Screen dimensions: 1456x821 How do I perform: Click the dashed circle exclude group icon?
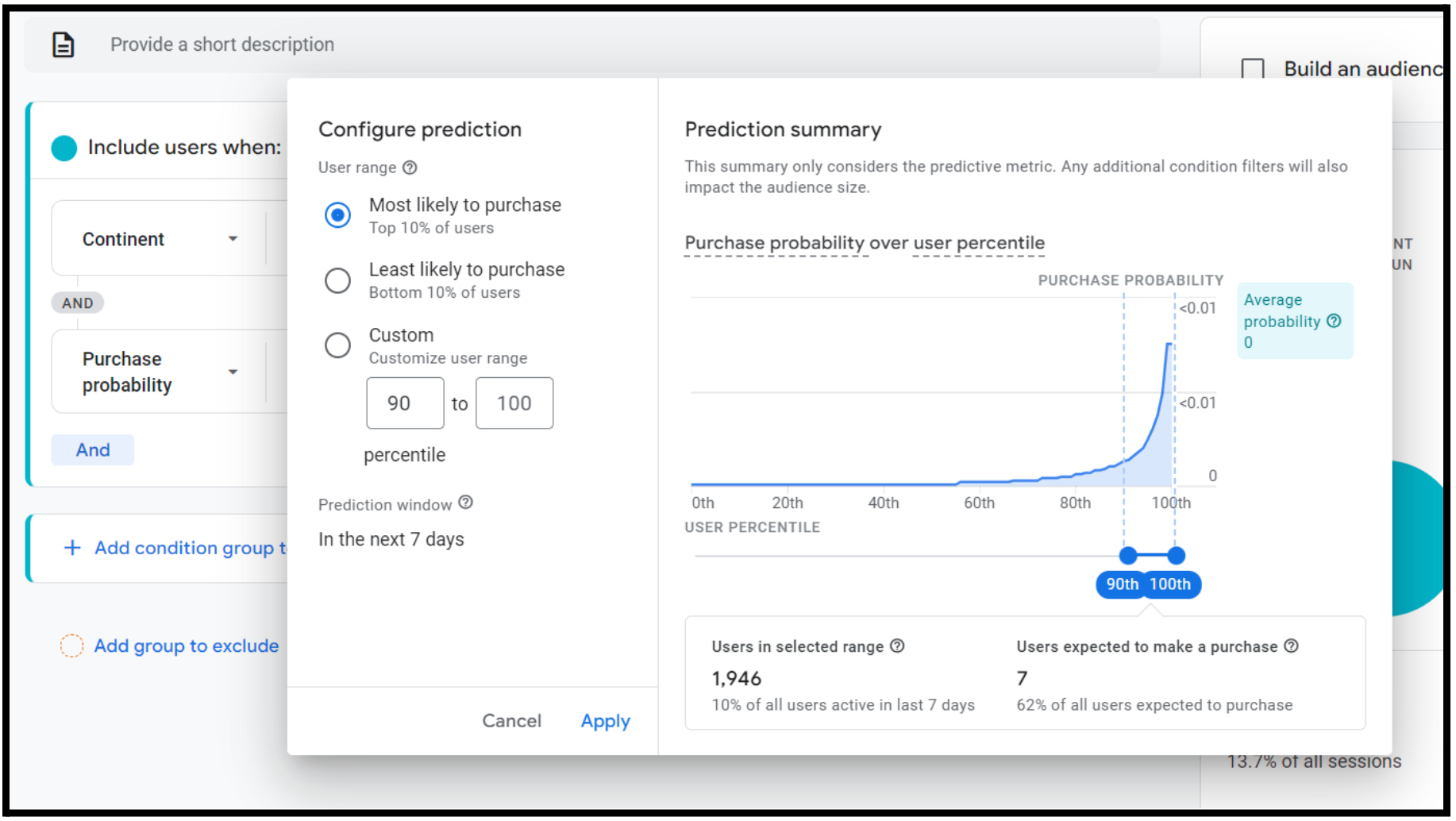(71, 646)
